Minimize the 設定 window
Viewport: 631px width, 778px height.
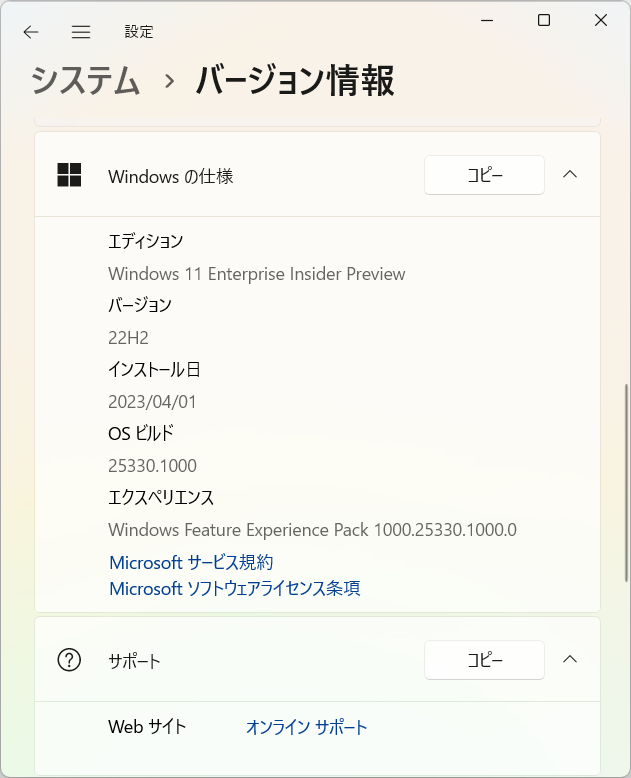(487, 20)
